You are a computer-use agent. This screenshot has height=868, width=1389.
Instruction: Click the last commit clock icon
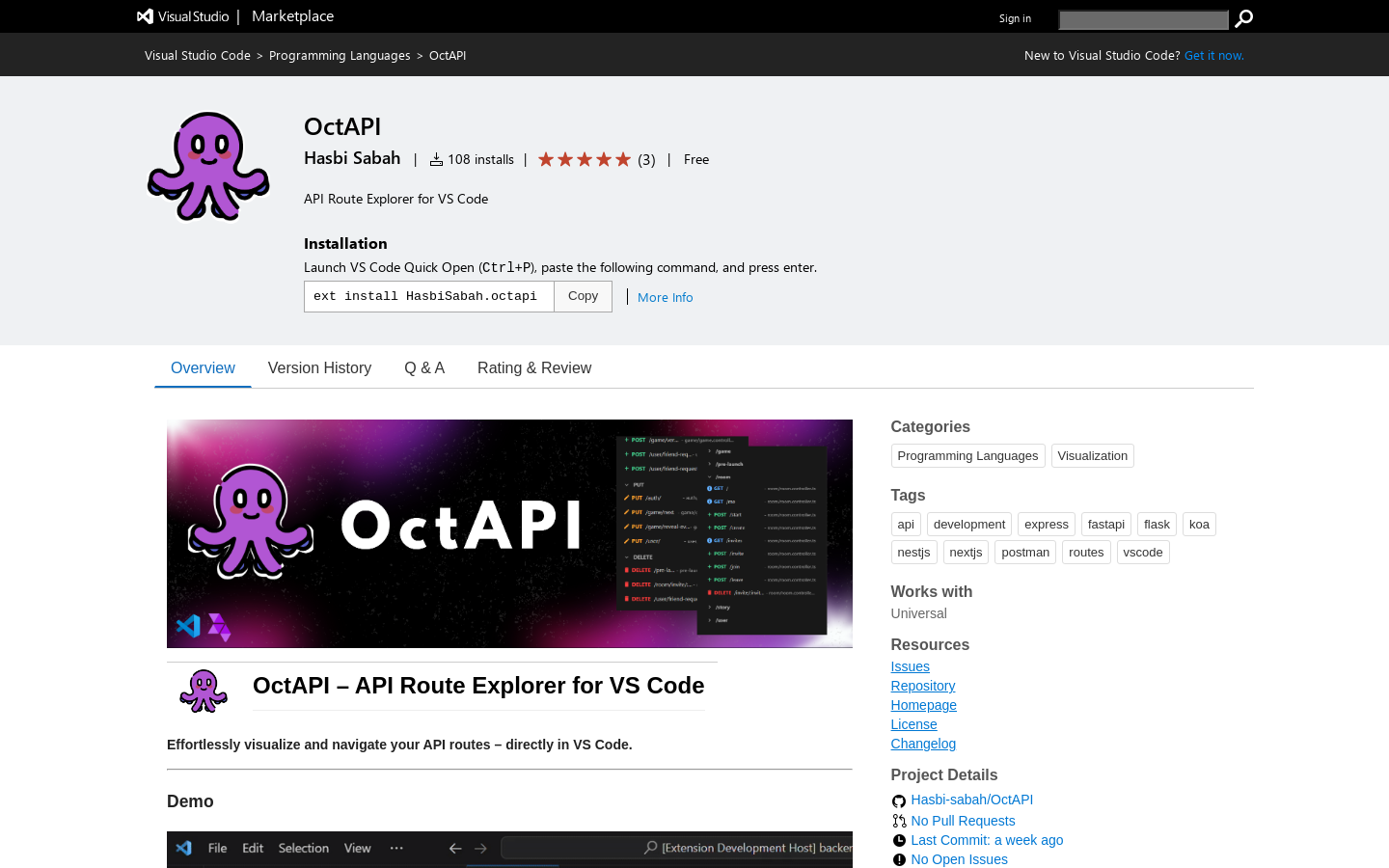coord(899,840)
